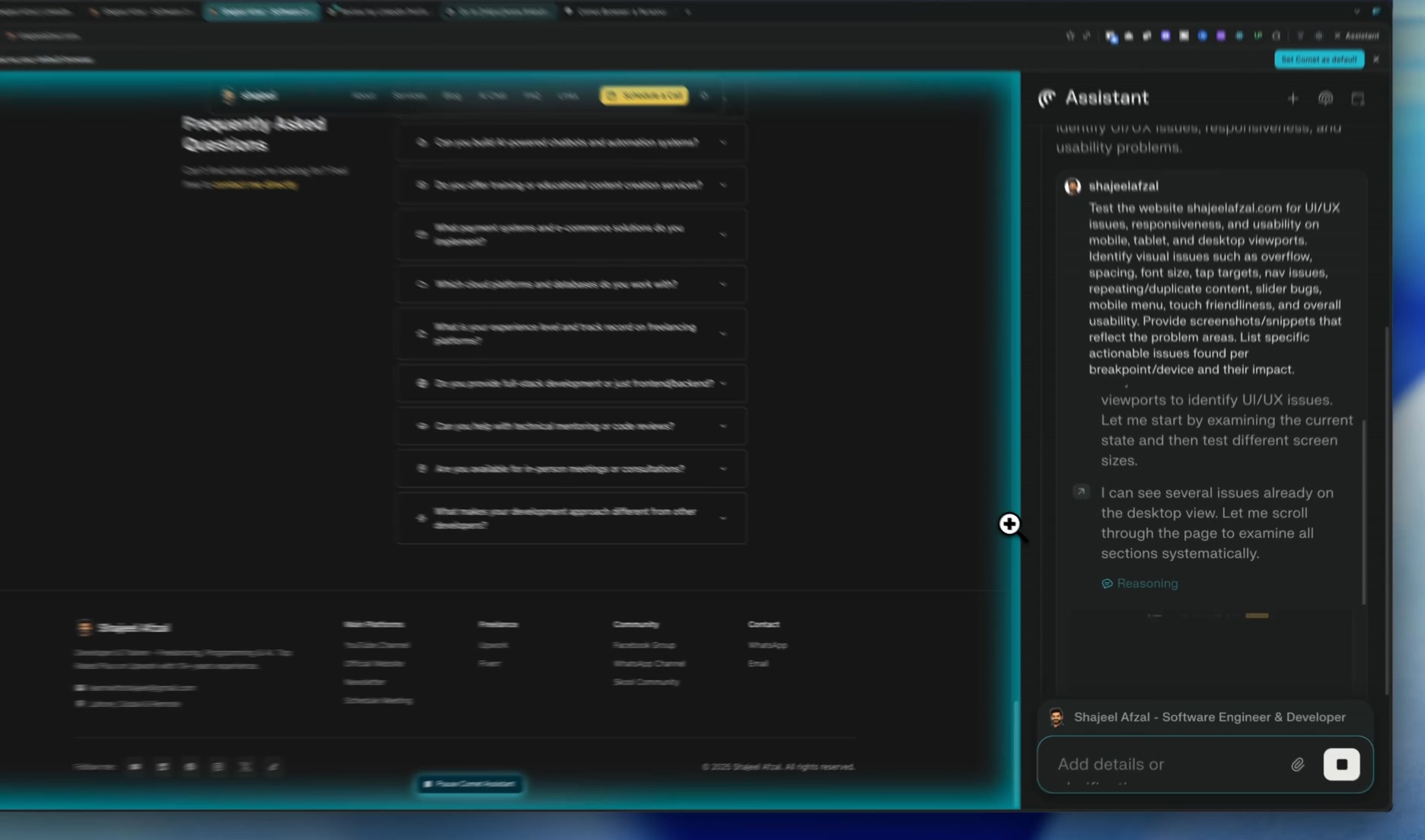Open Services in site navigation
This screenshot has height=840, width=1425.
click(x=409, y=96)
